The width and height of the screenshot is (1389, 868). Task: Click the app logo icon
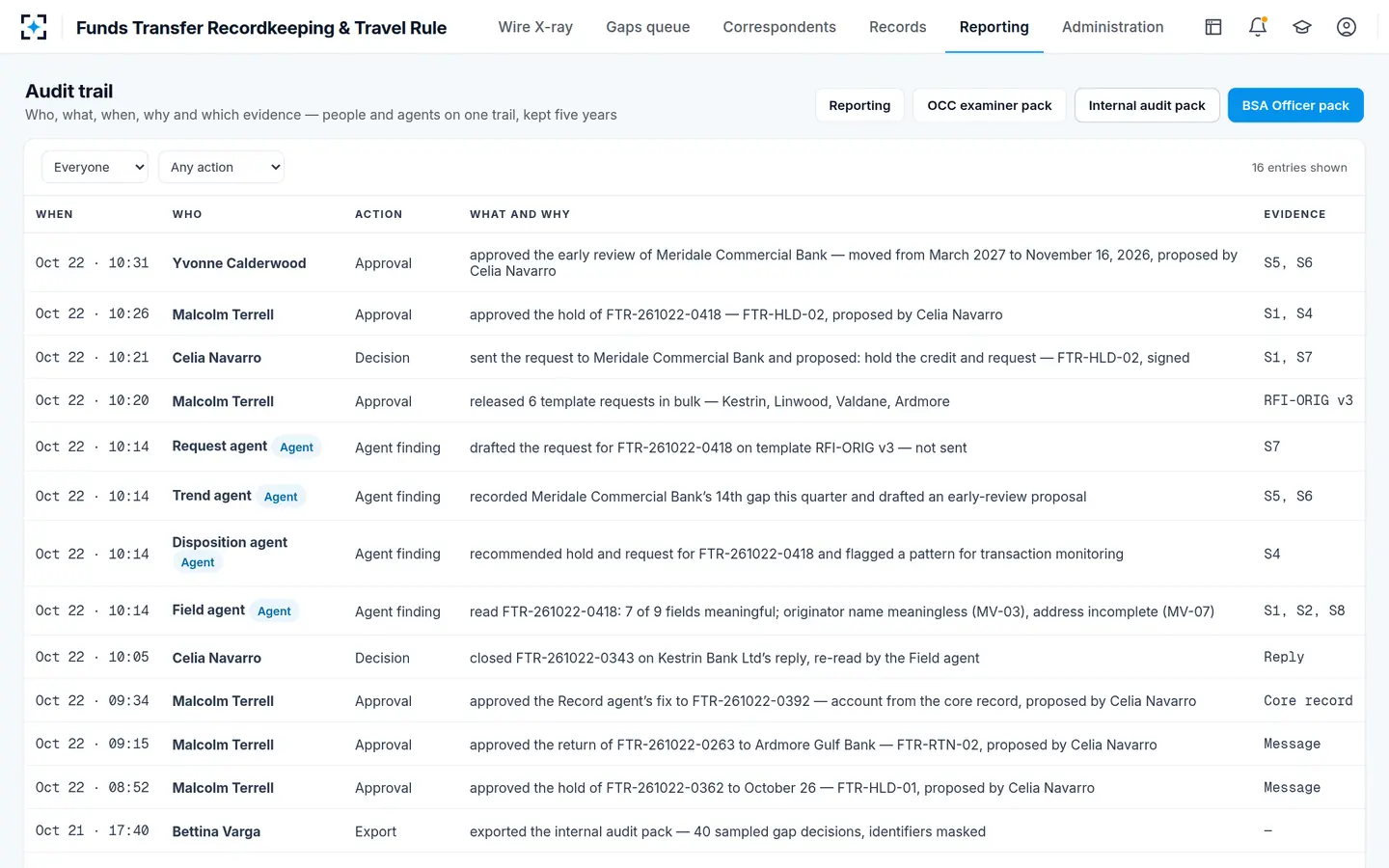click(x=34, y=27)
